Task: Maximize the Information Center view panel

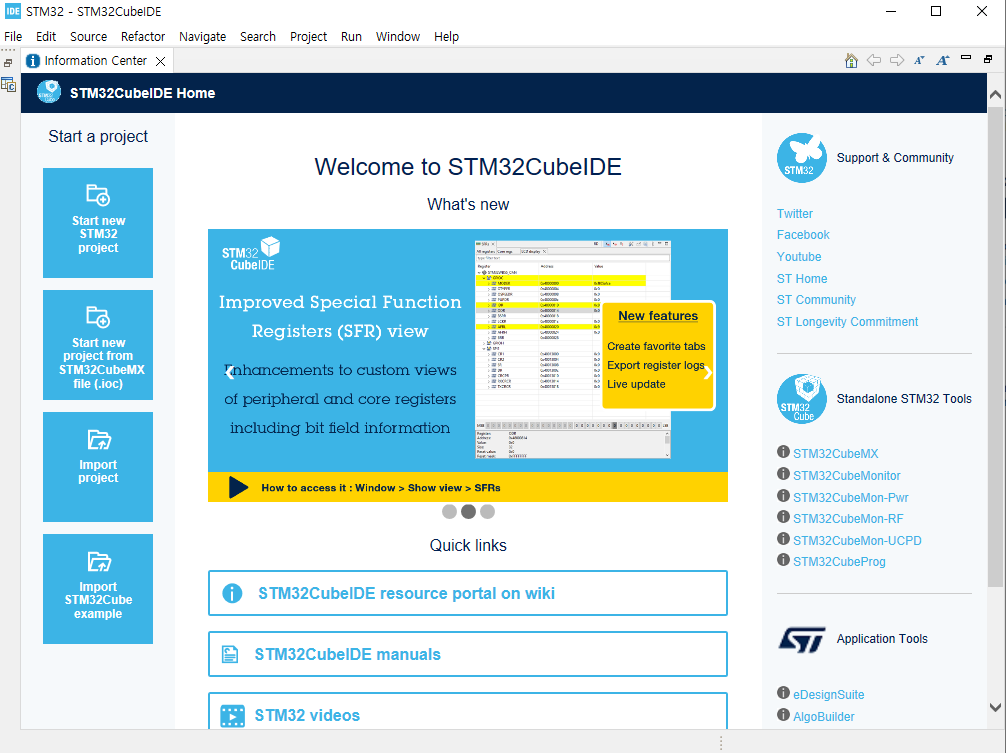Action: (x=988, y=59)
